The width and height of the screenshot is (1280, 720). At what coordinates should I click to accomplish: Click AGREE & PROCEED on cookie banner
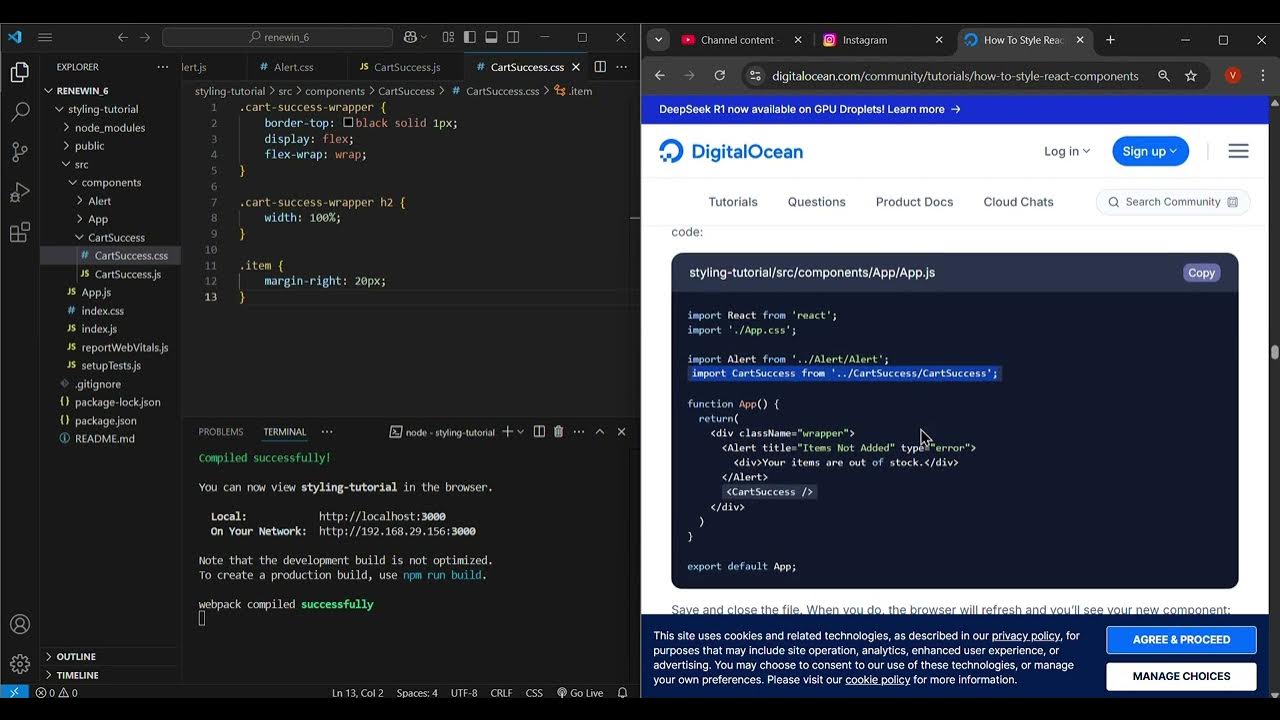click(1181, 640)
